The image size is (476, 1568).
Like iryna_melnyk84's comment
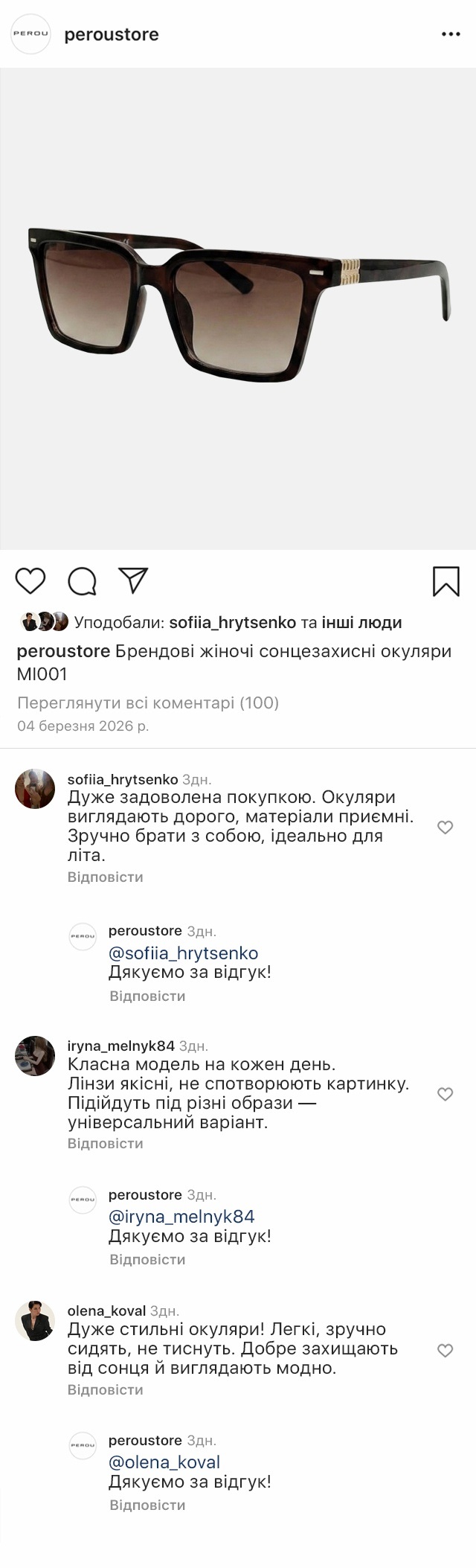[x=445, y=1094]
